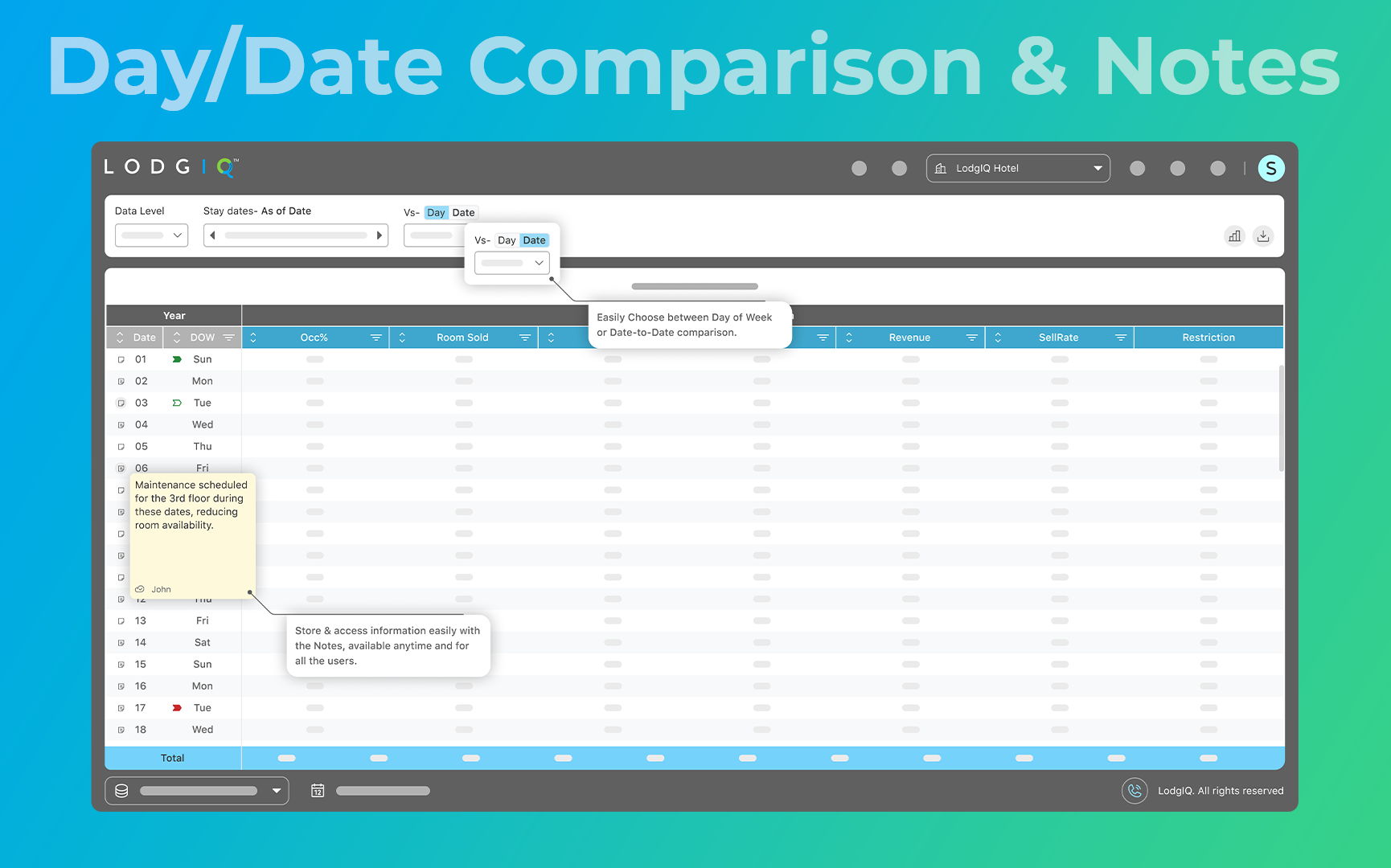Select the row for date 14 Sat
The image size is (1391, 868).
695,643
